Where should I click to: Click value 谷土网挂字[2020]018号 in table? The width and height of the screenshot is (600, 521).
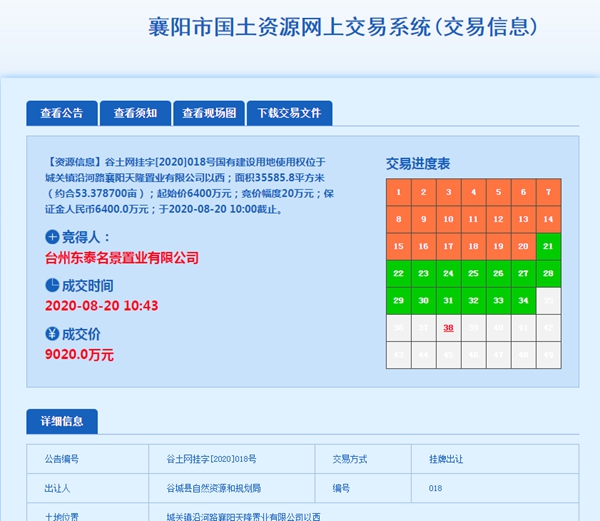click(211, 459)
